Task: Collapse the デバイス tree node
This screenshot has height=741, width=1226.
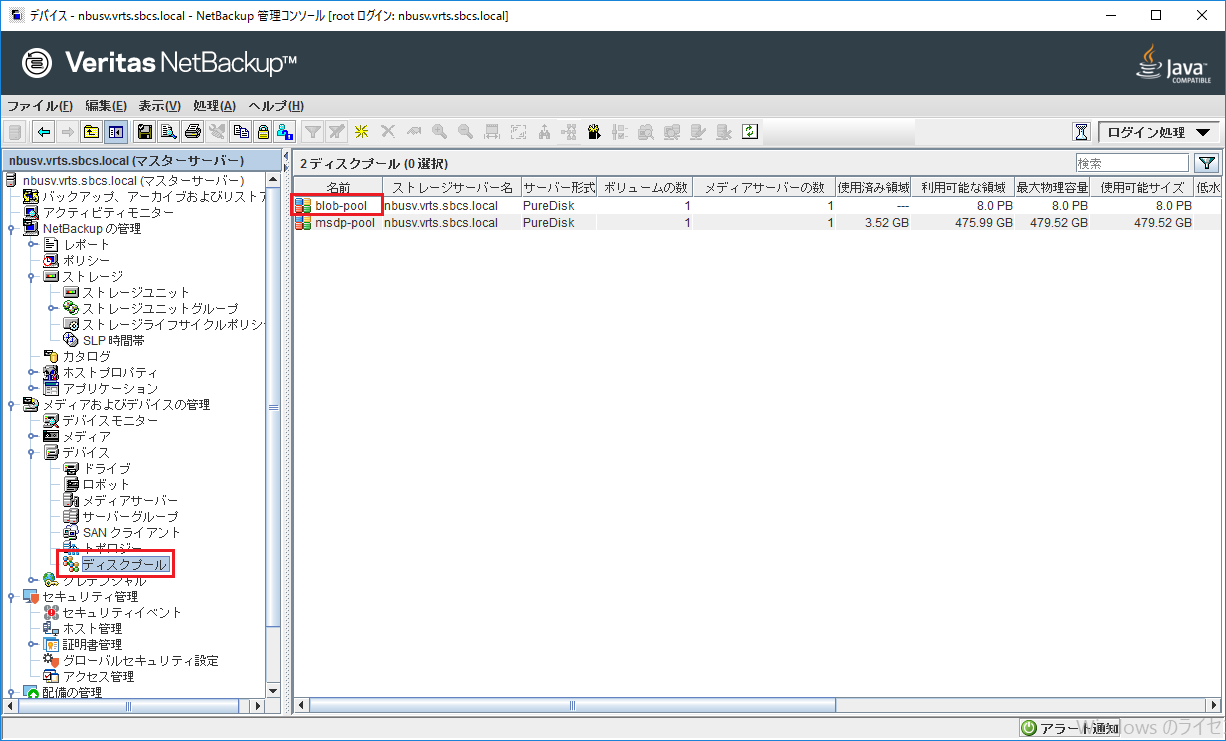Action: pyautogui.click(x=32, y=453)
